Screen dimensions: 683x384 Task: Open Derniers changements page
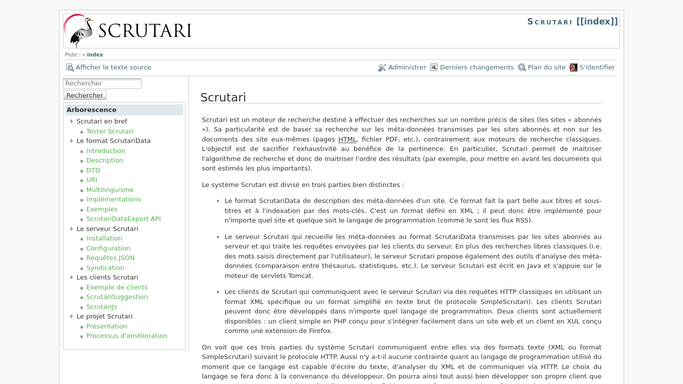[477, 67]
